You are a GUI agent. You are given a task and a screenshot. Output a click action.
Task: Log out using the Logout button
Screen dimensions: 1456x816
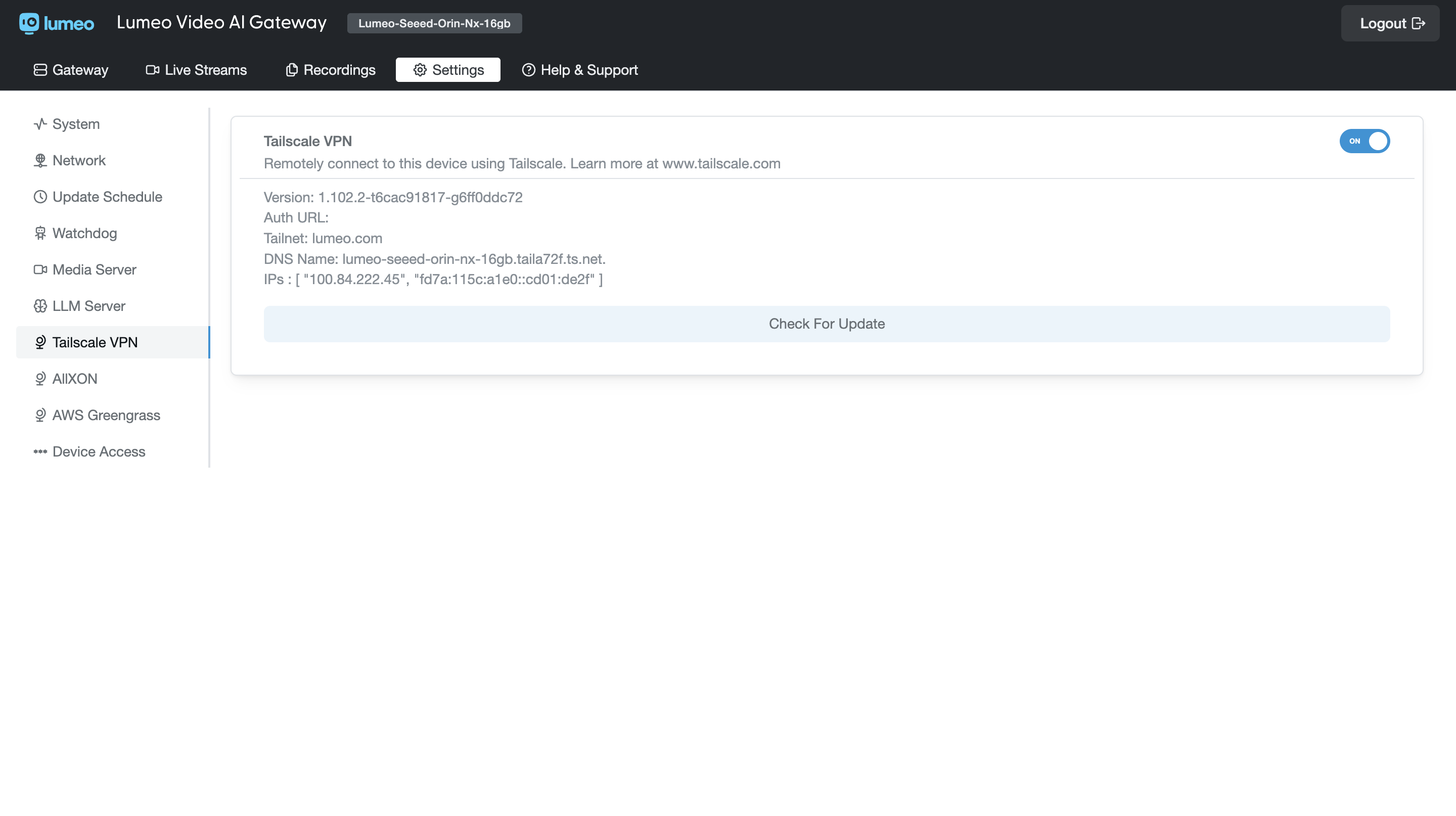click(x=1390, y=23)
